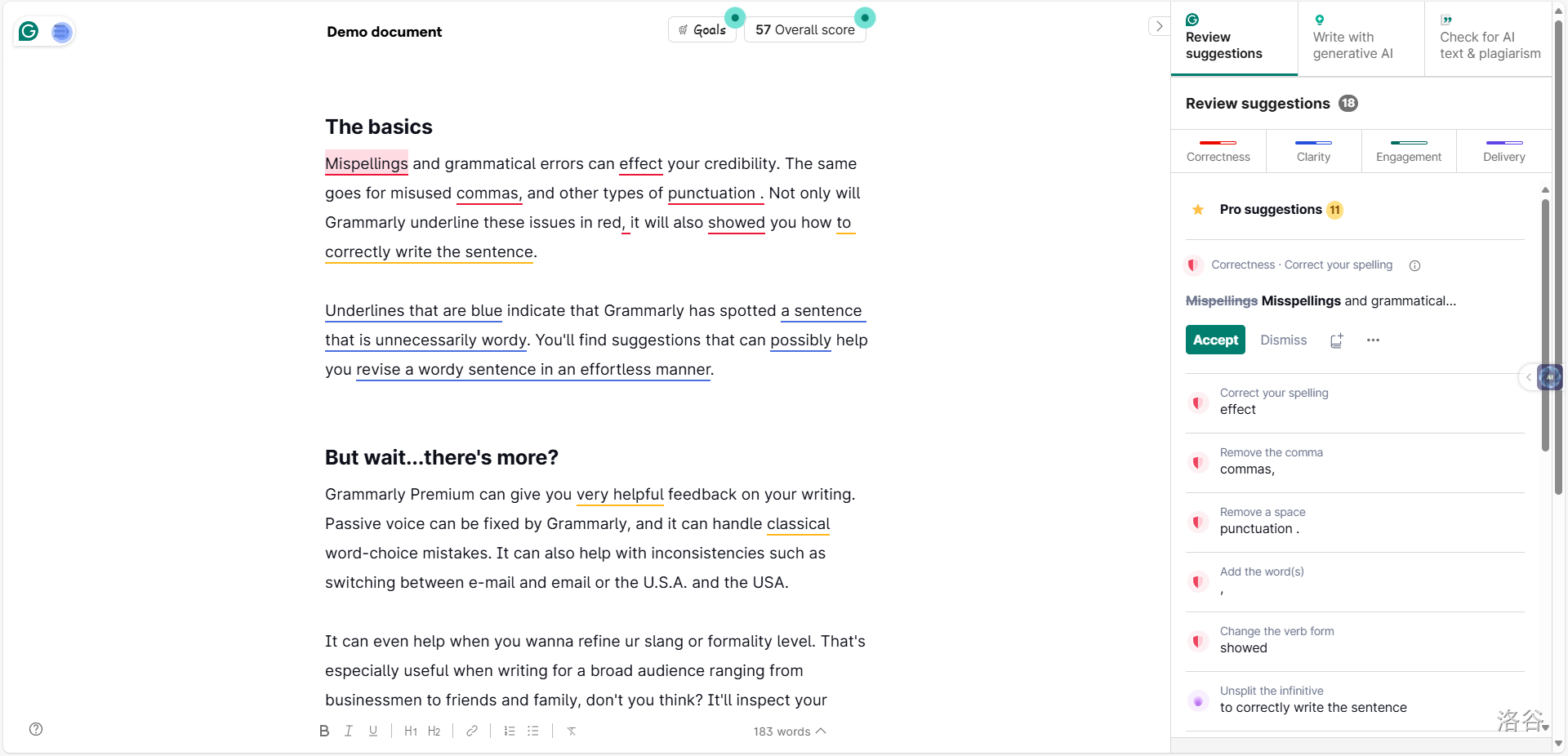Add the word to dictionary
This screenshot has width=1568, height=756.
1336,340
